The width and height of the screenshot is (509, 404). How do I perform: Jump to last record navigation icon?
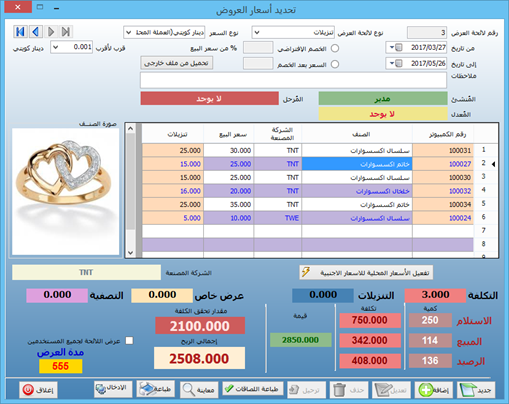click(66, 32)
